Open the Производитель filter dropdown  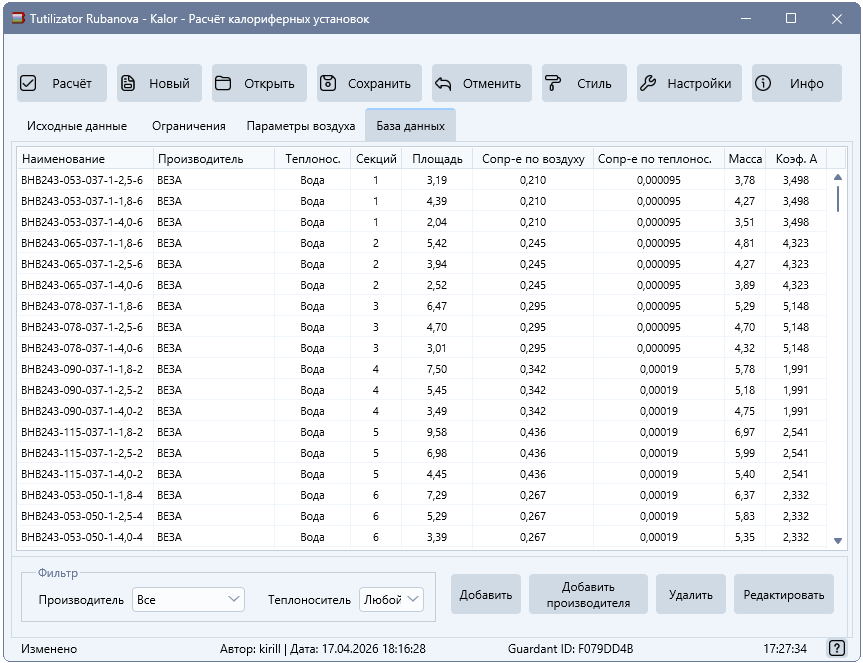point(188,599)
